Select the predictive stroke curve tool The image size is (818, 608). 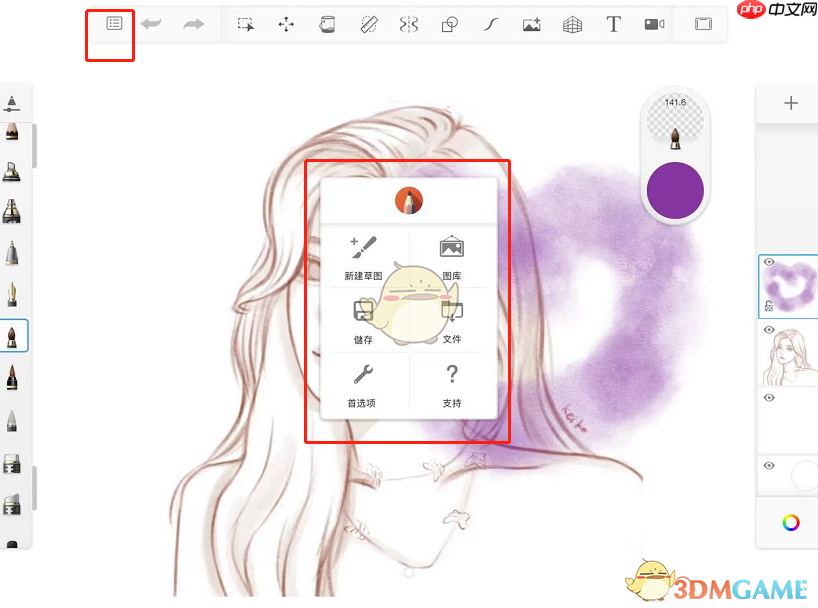coord(490,24)
